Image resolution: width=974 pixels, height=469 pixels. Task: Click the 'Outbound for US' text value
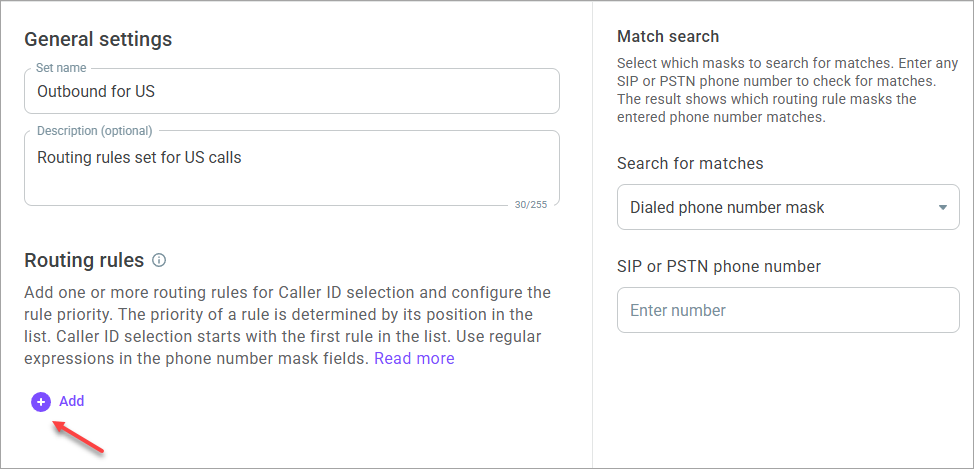pos(95,92)
